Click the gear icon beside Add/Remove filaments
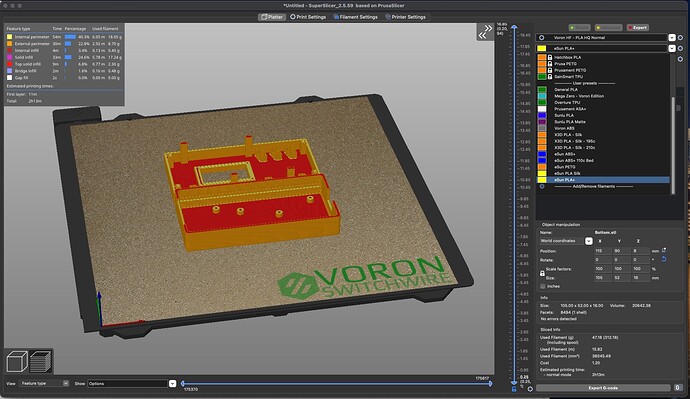 (x=542, y=187)
